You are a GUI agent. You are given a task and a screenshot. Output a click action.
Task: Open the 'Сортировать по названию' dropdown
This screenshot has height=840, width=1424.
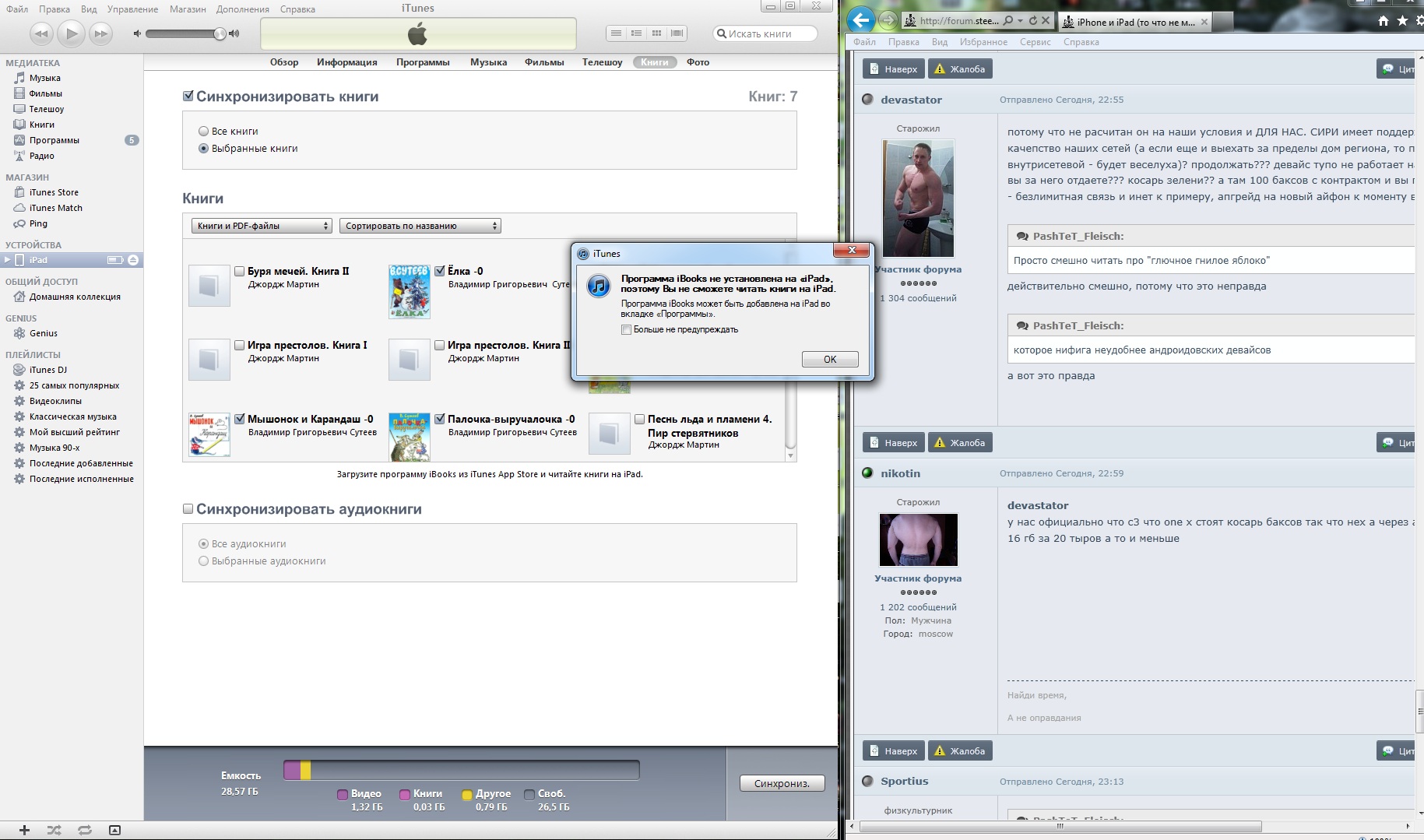pos(420,226)
